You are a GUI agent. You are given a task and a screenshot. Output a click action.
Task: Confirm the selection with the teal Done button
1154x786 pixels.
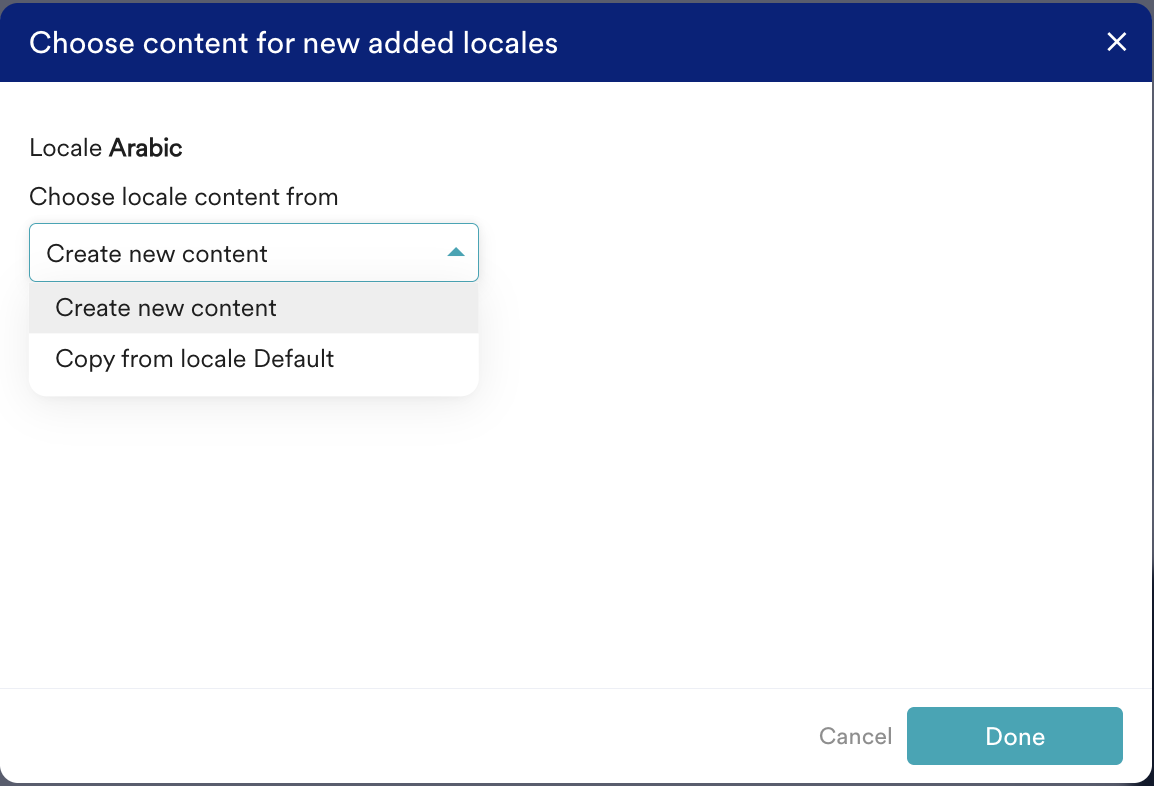(x=1014, y=737)
